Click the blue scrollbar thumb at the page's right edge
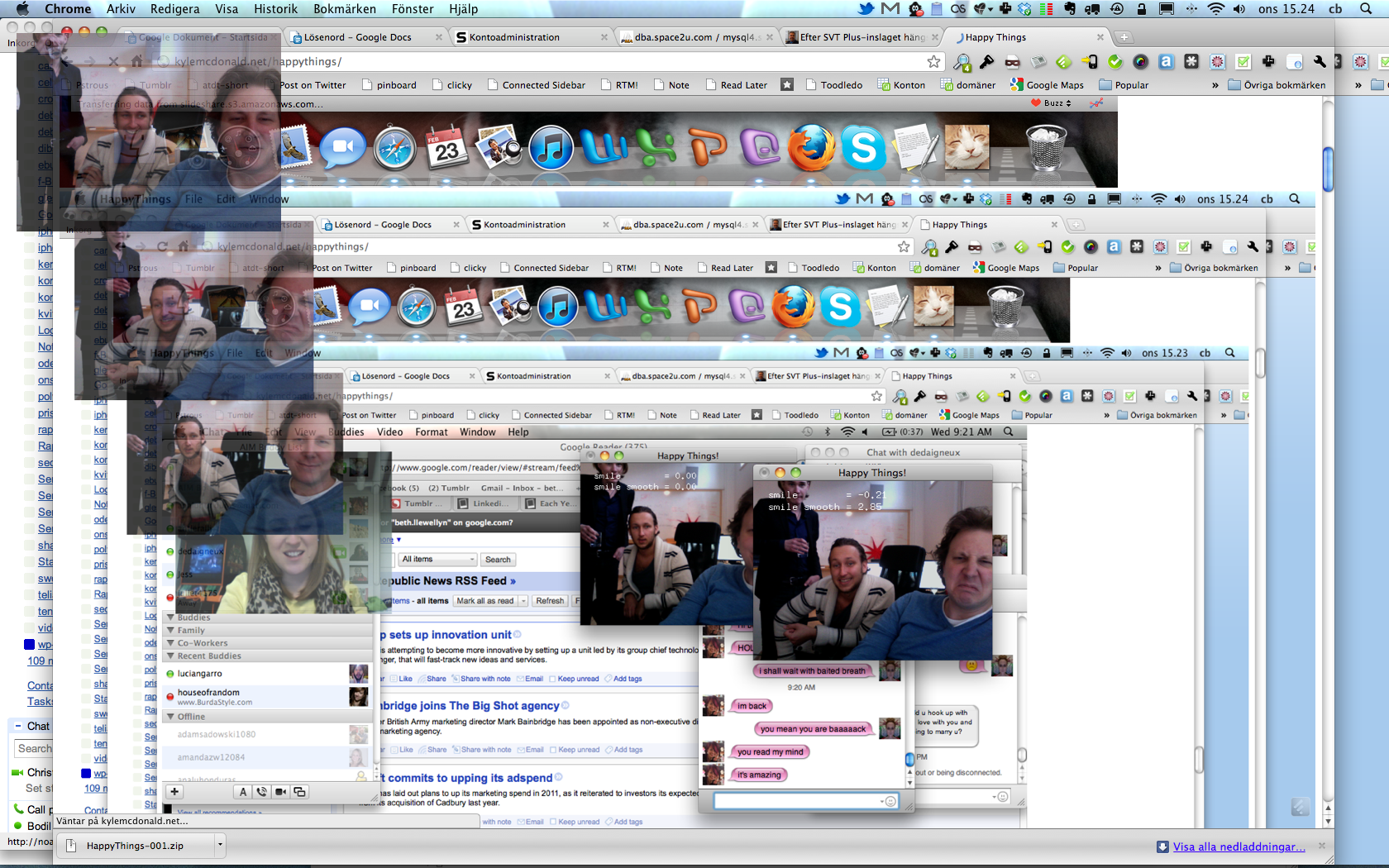The image size is (1389, 868). 1328,169
